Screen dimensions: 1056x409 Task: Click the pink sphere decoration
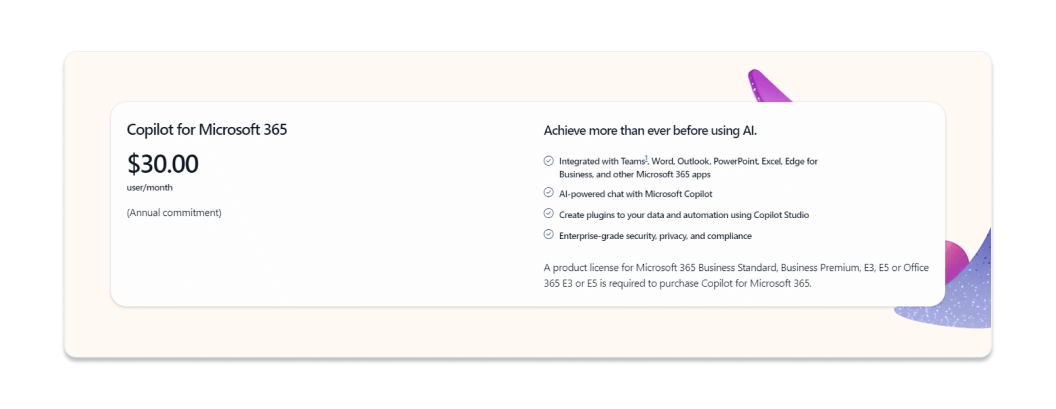[x=956, y=261]
